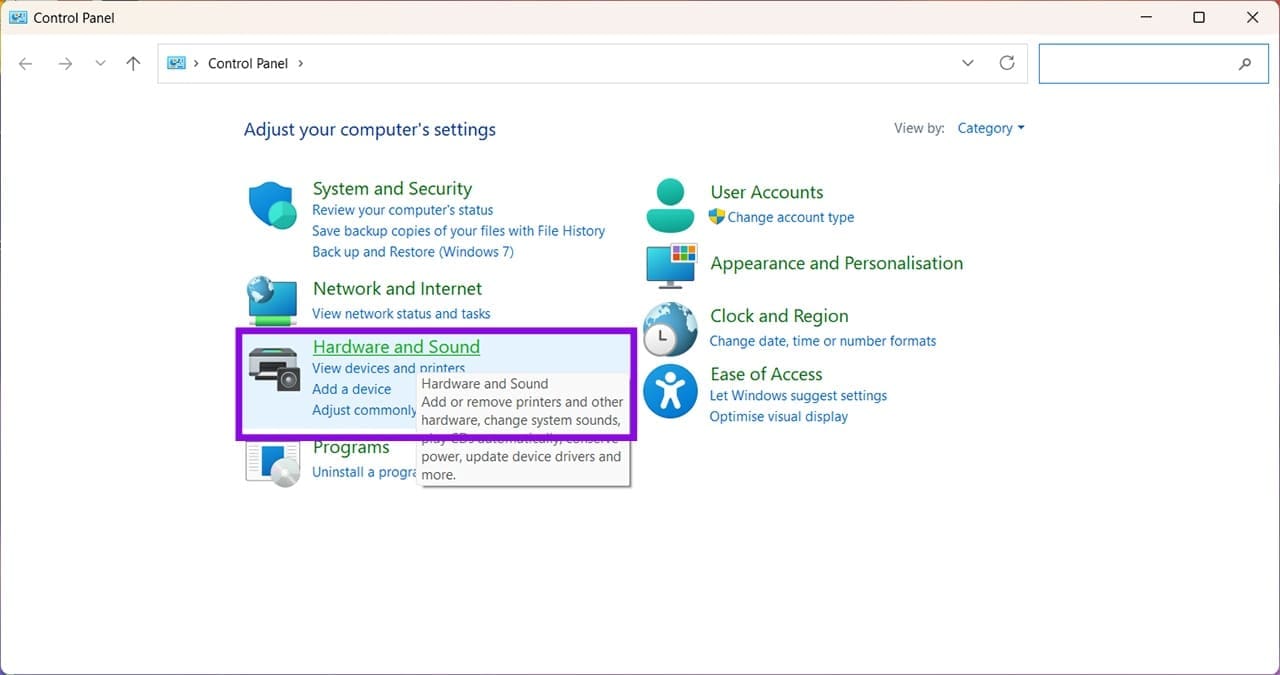This screenshot has height=675, width=1280.
Task: Open the Appearance and Personalisation monitor icon
Action: coord(671,265)
